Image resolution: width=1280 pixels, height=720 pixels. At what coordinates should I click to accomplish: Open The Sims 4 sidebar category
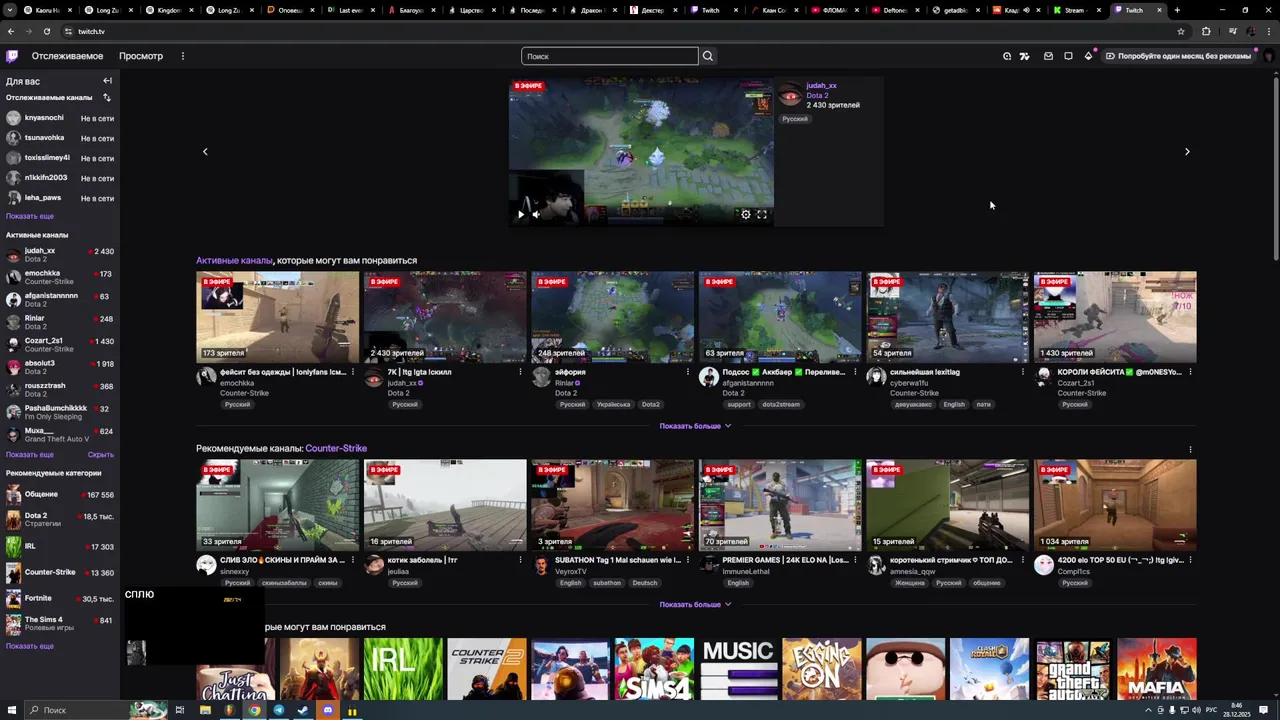tap(60, 623)
